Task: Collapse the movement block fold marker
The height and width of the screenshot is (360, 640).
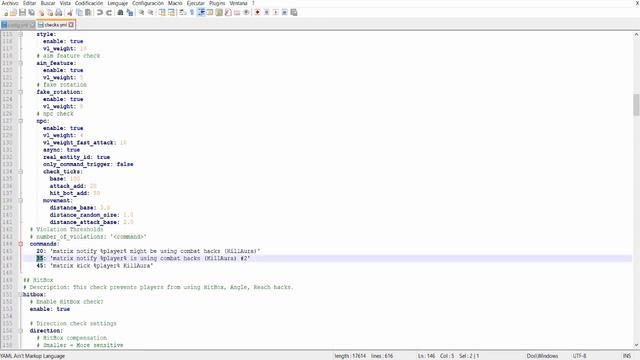Action: point(20,201)
